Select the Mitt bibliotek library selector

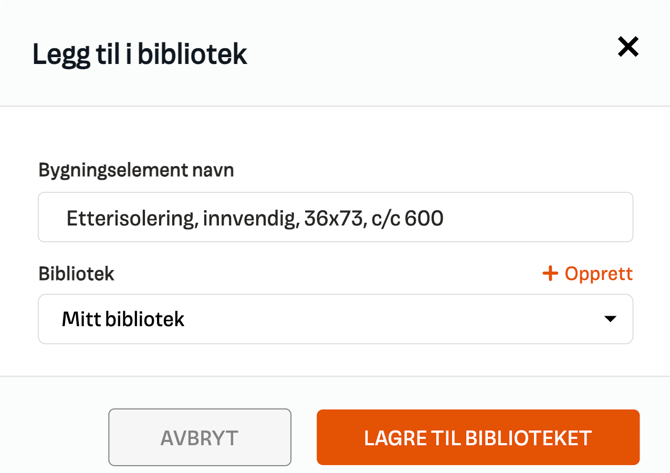pos(335,319)
